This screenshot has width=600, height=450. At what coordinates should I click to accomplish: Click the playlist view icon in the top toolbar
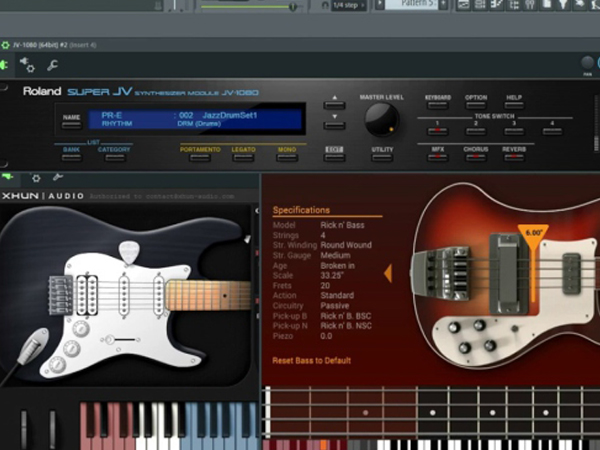point(463,4)
